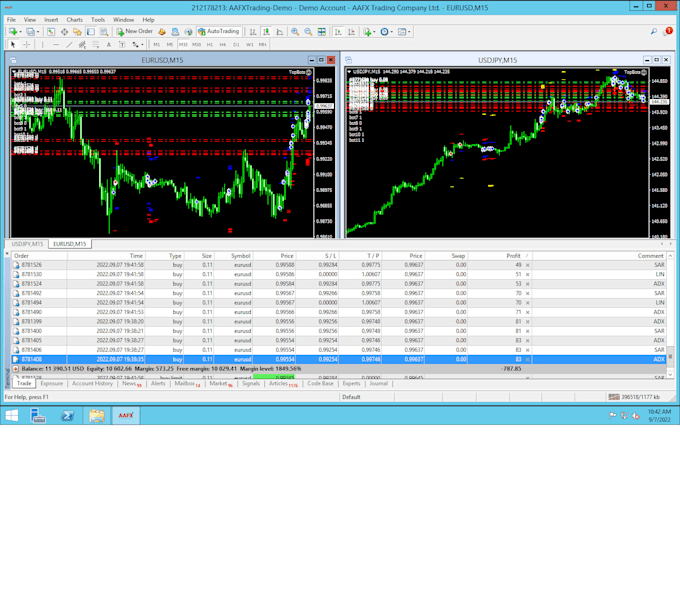The width and height of the screenshot is (680, 612).
Task: Open a new chart with the toolbar icon
Action: click(x=13, y=32)
